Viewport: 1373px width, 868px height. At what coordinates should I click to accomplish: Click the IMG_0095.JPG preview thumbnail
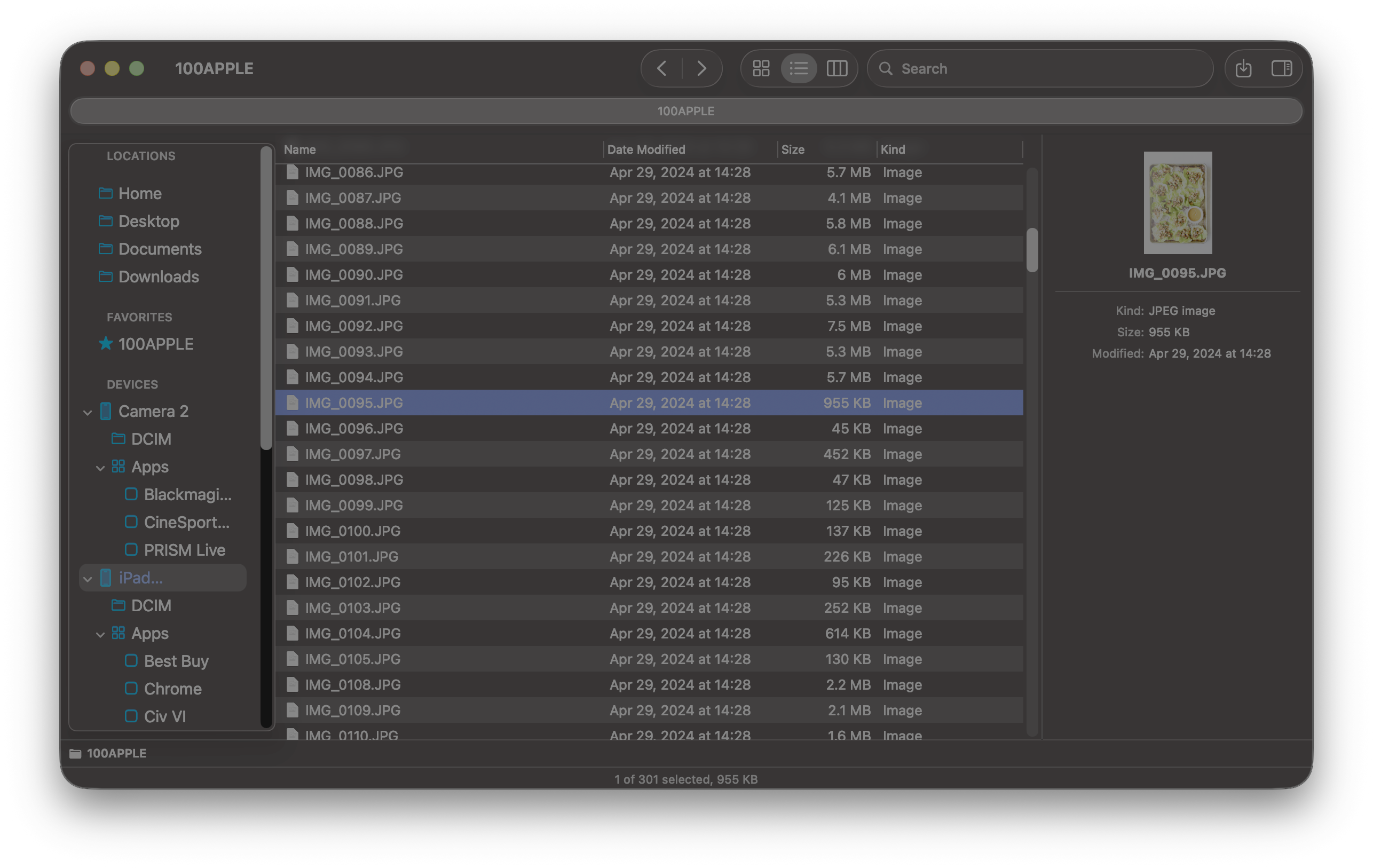[x=1178, y=202]
